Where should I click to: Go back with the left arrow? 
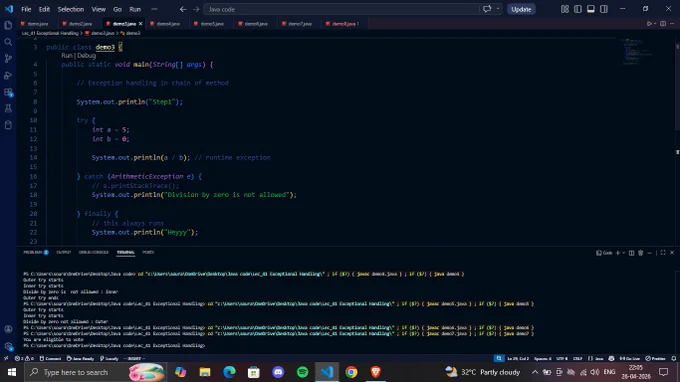point(183,9)
